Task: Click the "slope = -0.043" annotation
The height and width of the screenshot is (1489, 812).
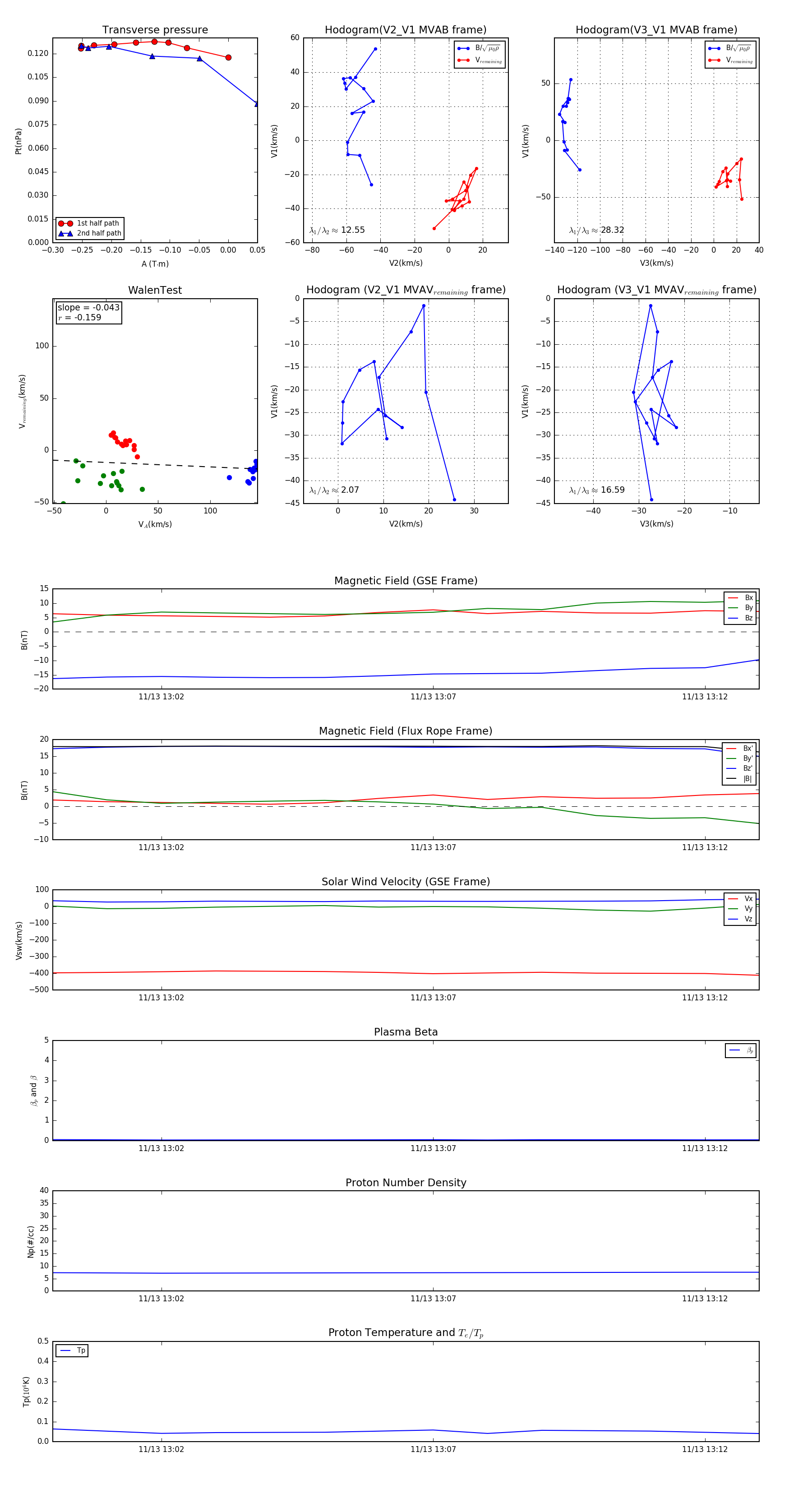Action: coord(88,308)
